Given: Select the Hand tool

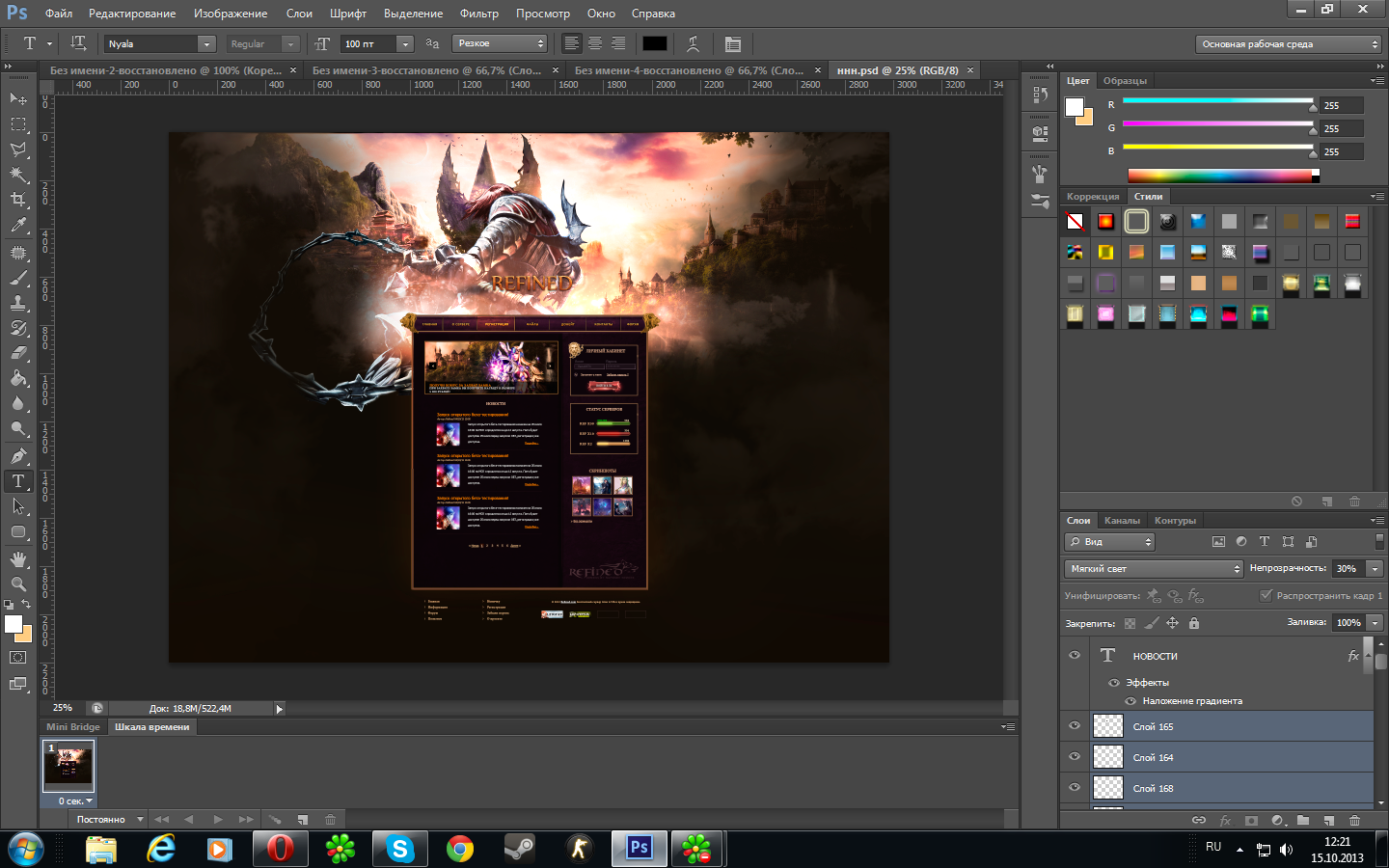Looking at the screenshot, I should coord(18,559).
